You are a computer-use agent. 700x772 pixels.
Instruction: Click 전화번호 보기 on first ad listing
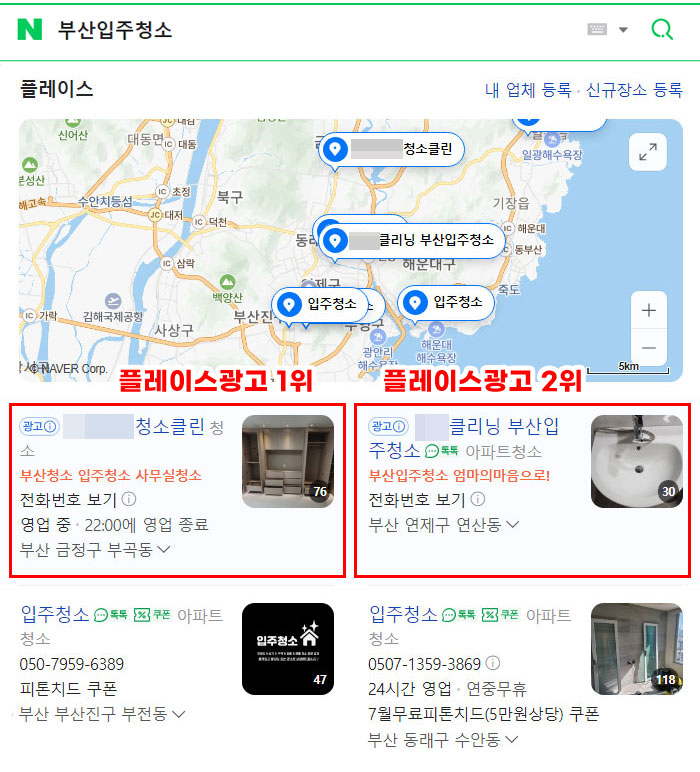click(x=68, y=500)
